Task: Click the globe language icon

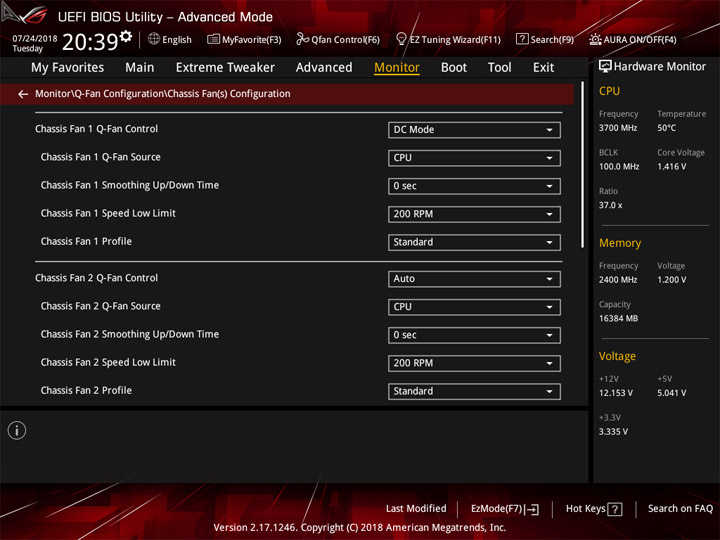Action: [154, 39]
